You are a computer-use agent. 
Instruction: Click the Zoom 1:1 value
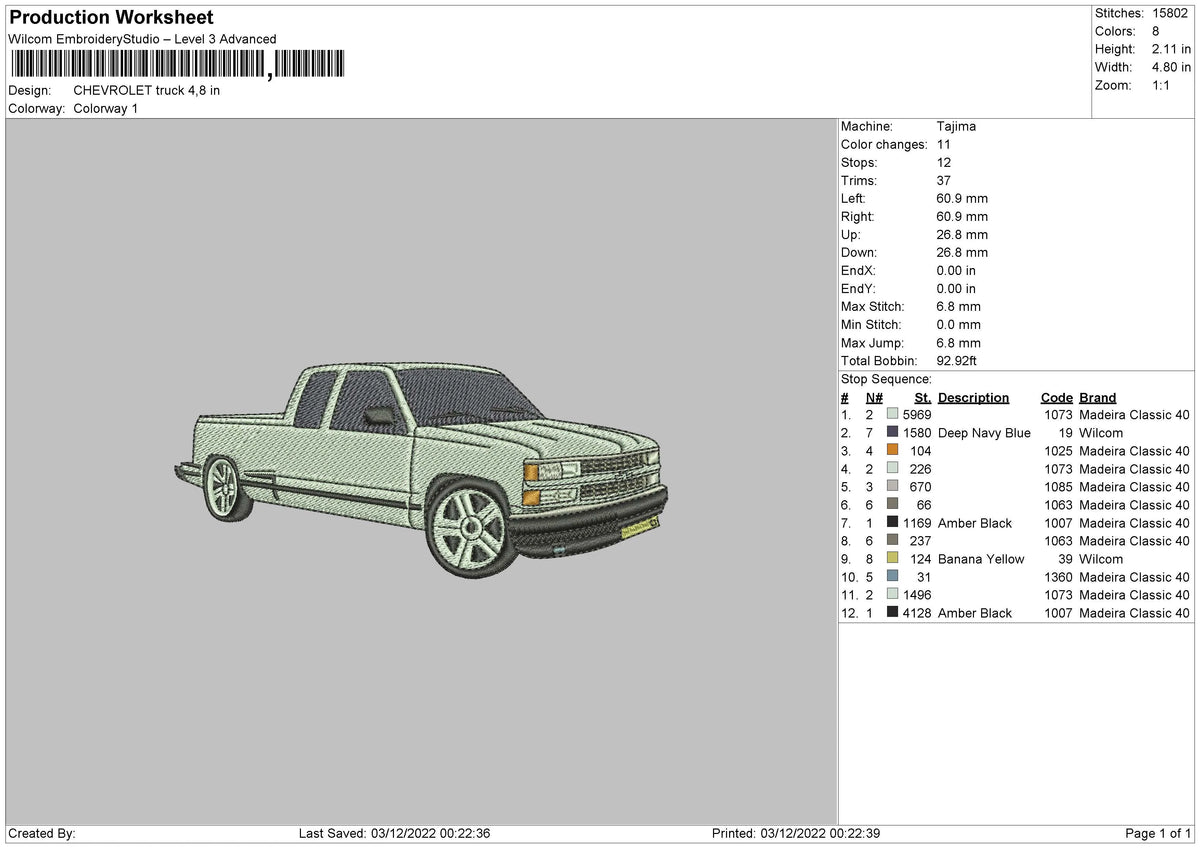coord(1160,85)
